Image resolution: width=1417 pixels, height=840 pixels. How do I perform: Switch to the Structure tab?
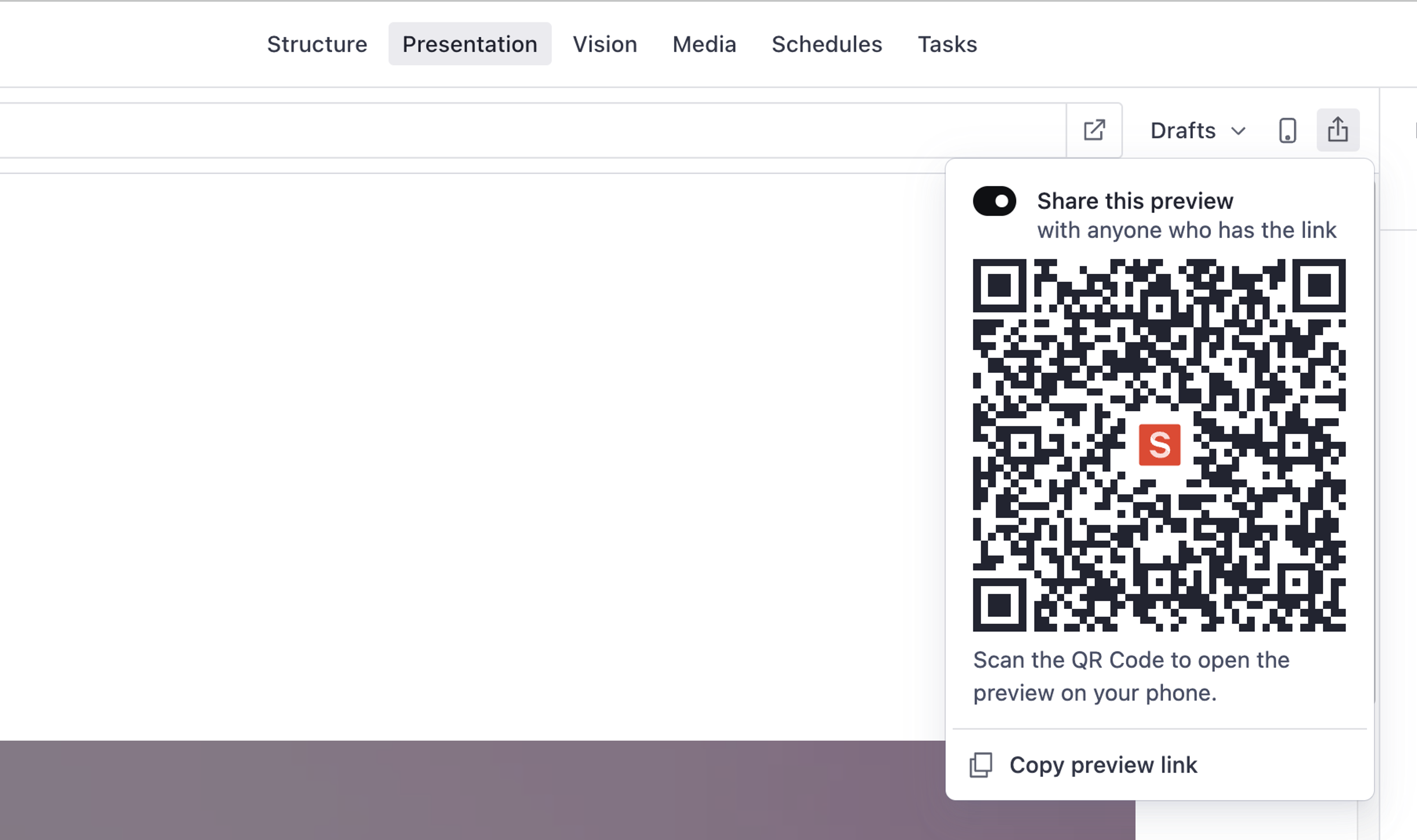[x=317, y=44]
